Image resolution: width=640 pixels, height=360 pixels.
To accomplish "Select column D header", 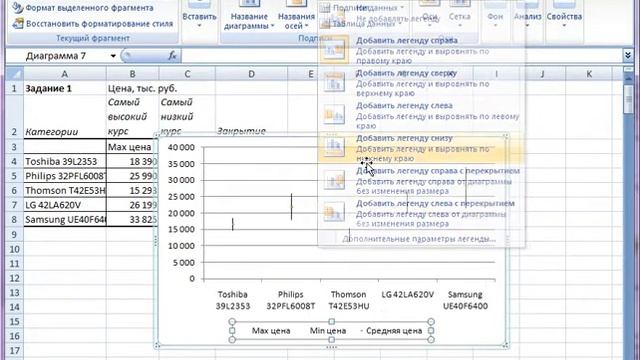I will (251, 74).
